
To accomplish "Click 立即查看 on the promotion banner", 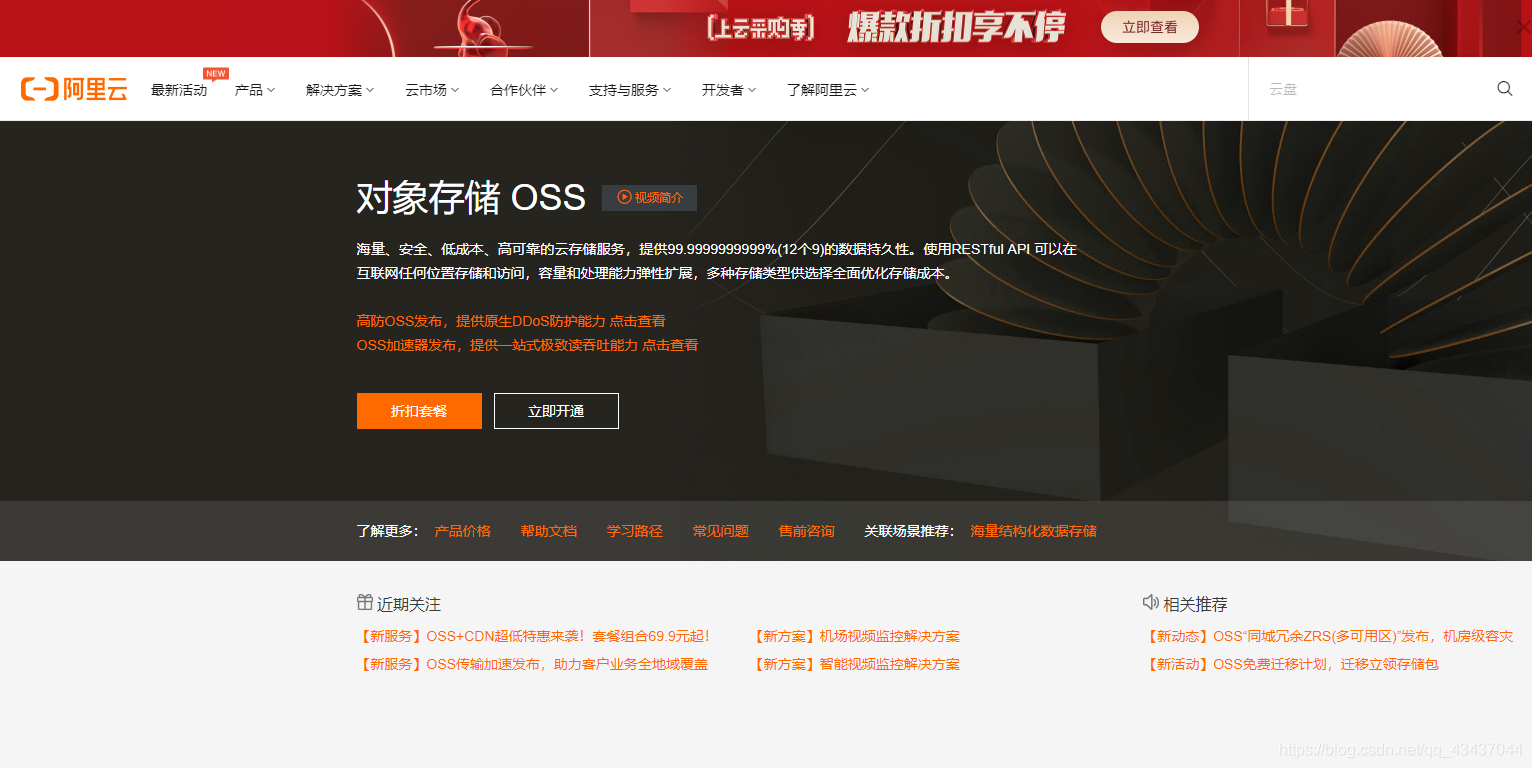I will 1149,27.
